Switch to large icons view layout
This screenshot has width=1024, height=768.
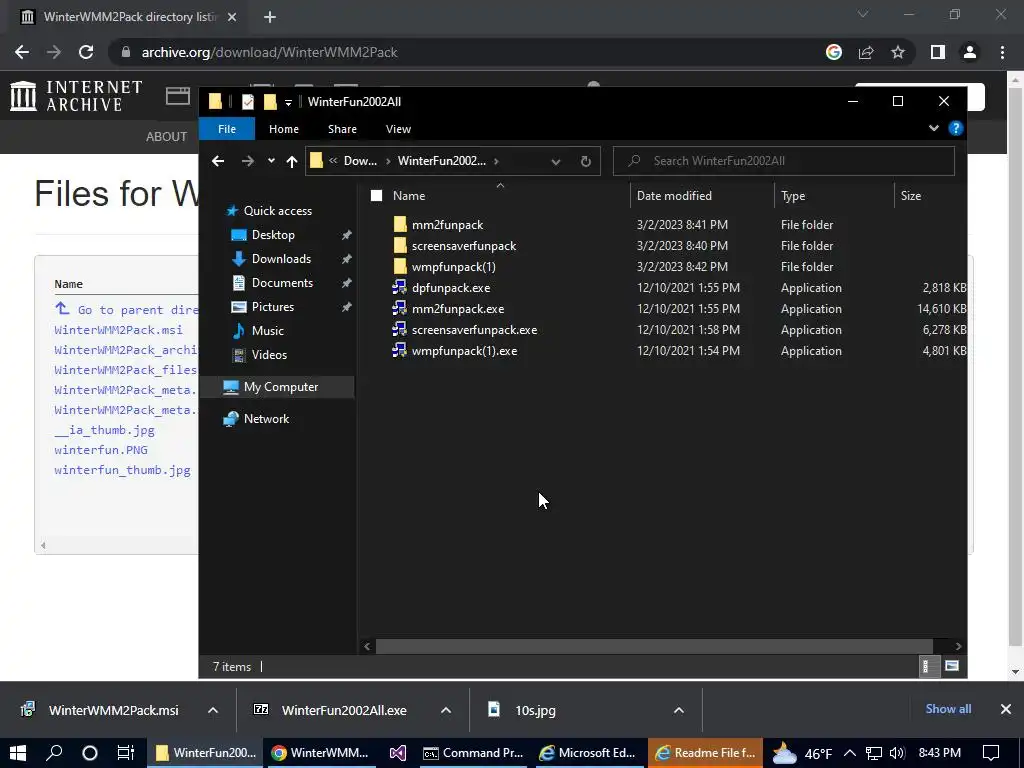pyautogui.click(x=952, y=666)
